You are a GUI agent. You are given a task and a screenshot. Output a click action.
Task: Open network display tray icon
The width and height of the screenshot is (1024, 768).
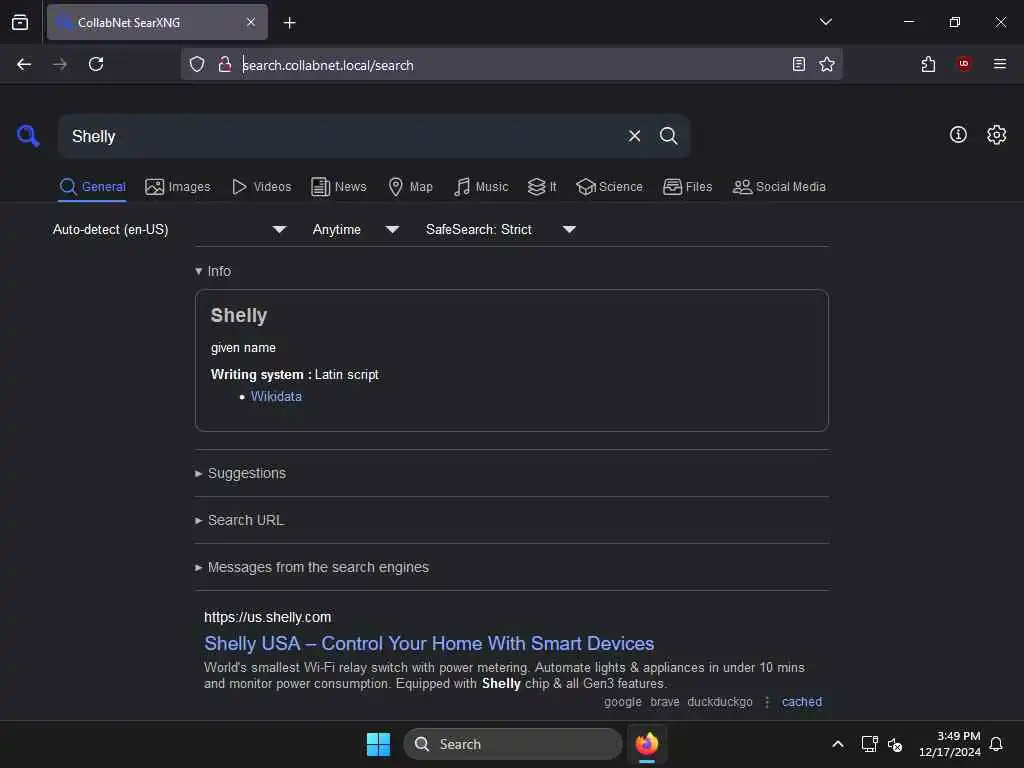tap(869, 744)
